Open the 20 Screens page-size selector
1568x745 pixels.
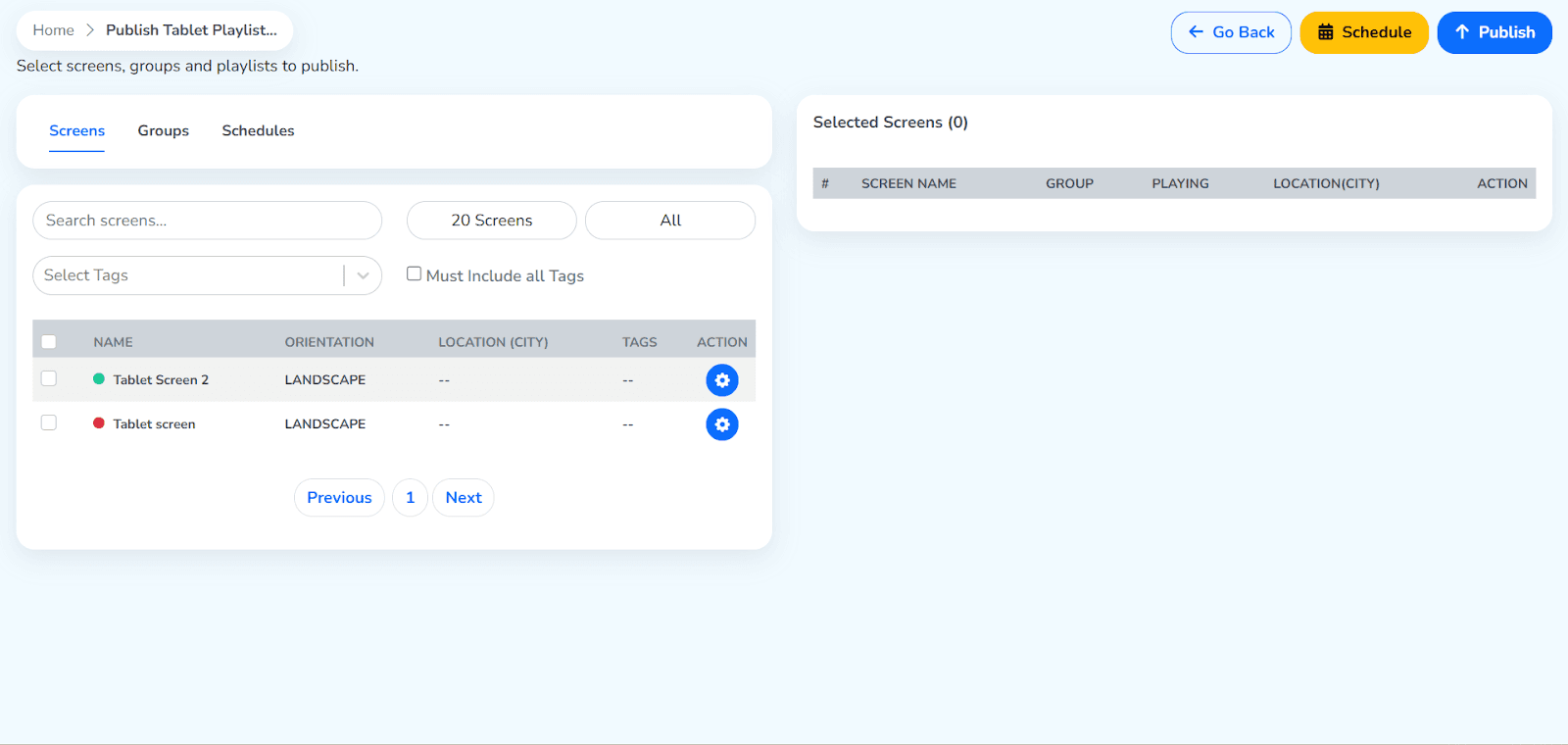492,221
